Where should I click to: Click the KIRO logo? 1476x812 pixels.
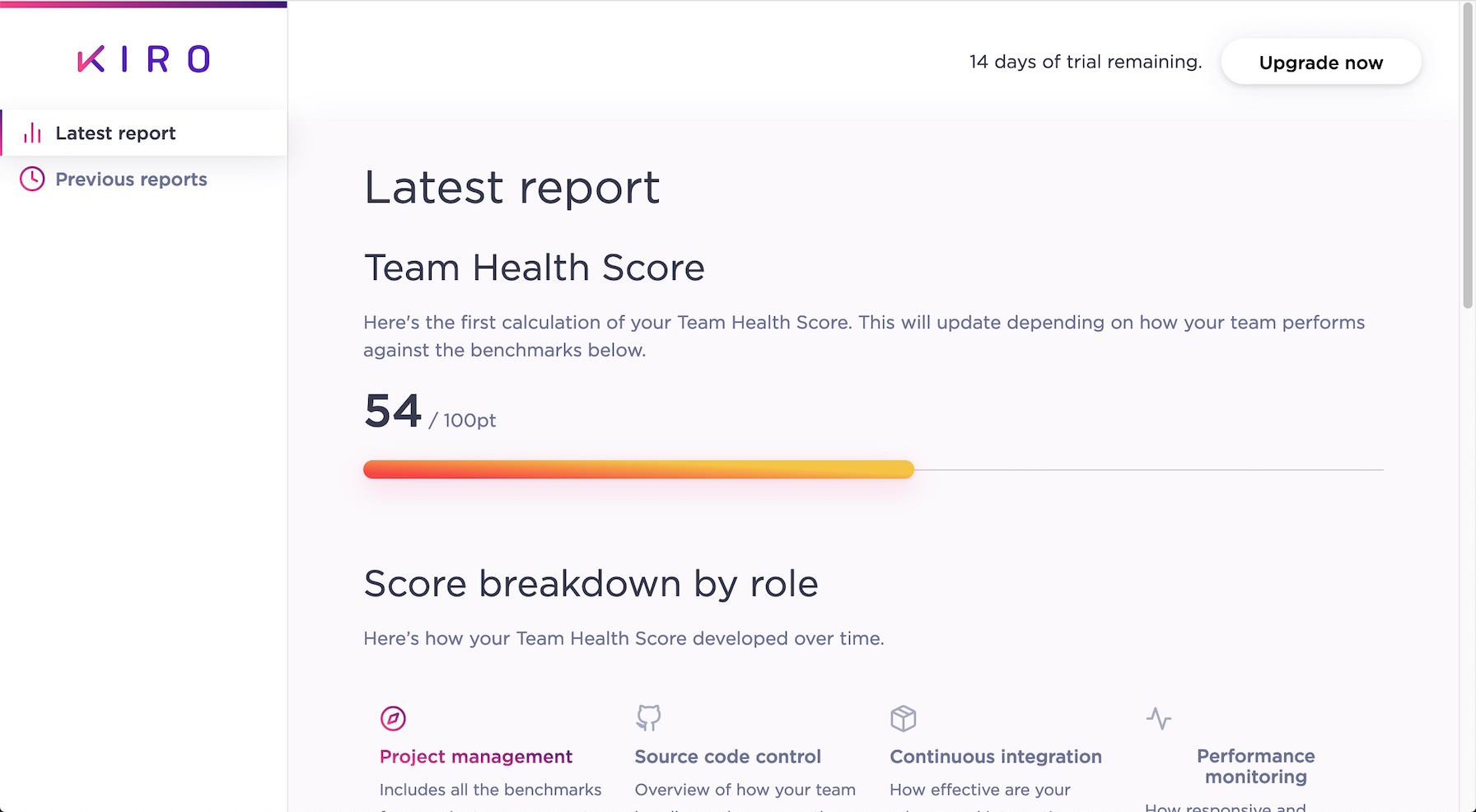coord(143,59)
